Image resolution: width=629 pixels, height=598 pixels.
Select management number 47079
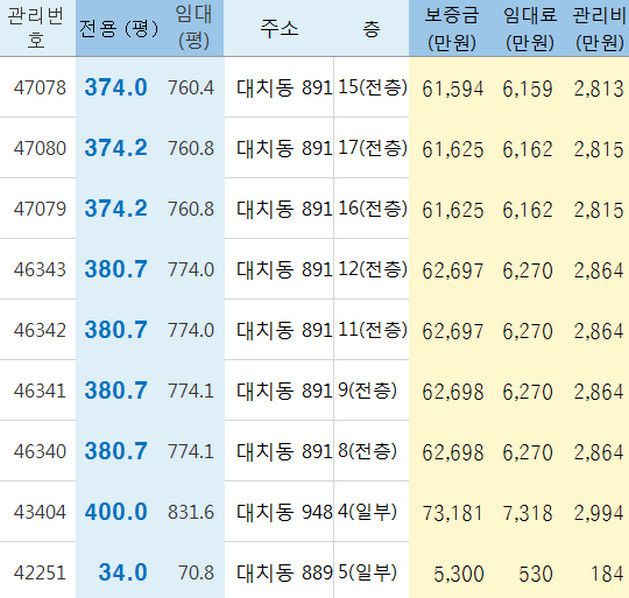[40, 209]
